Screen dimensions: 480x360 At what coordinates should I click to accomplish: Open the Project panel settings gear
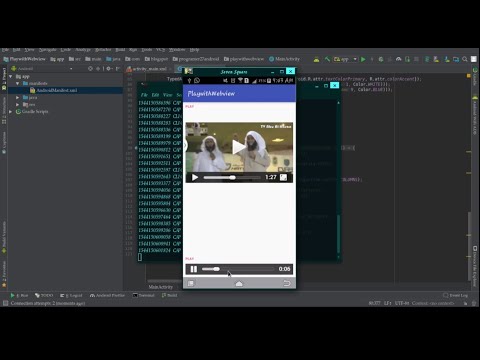coord(109,69)
